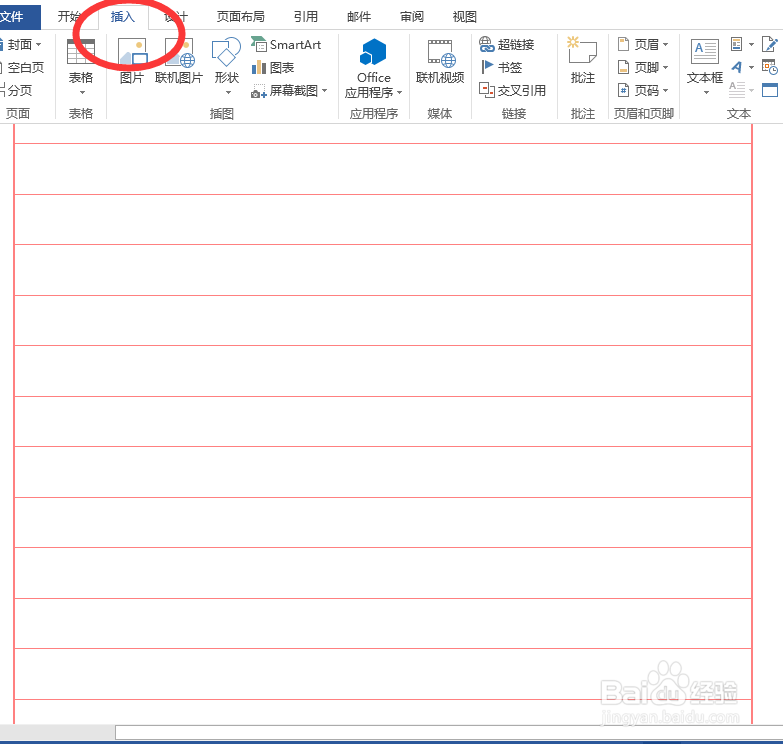Click the 页码 page number icon
This screenshot has width=783, height=744.
(623, 90)
